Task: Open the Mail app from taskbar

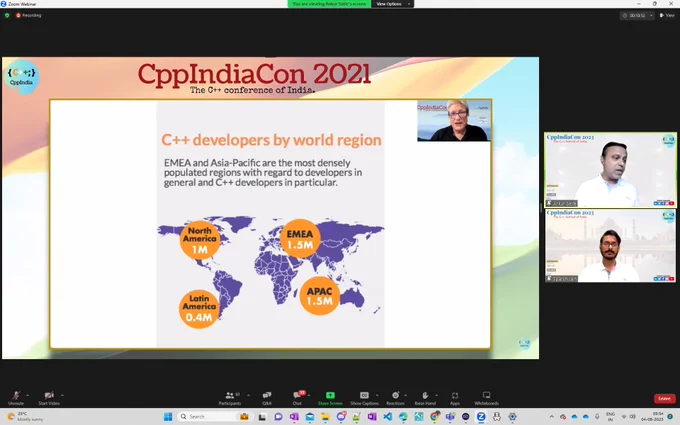Action: pos(310,417)
